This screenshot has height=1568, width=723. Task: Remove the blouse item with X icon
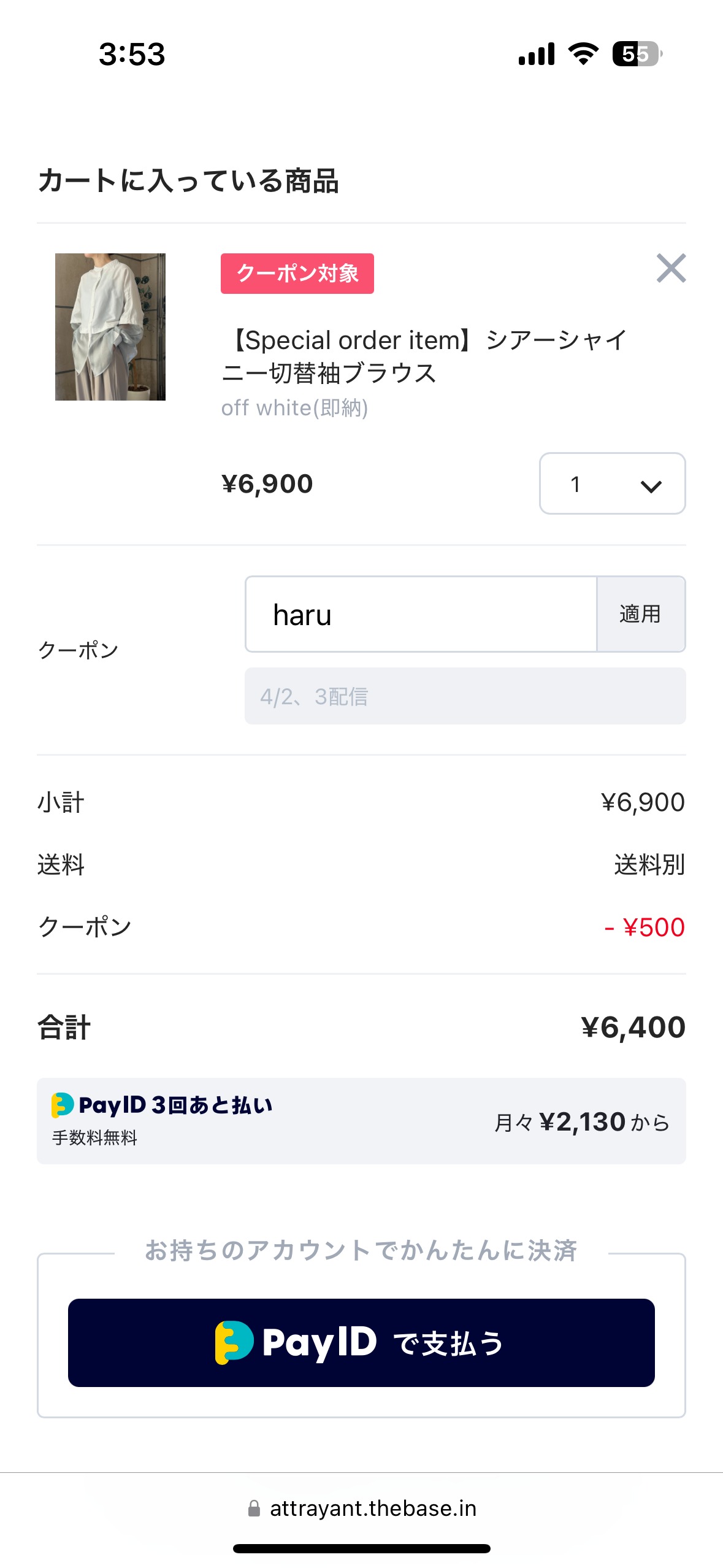coord(671,268)
